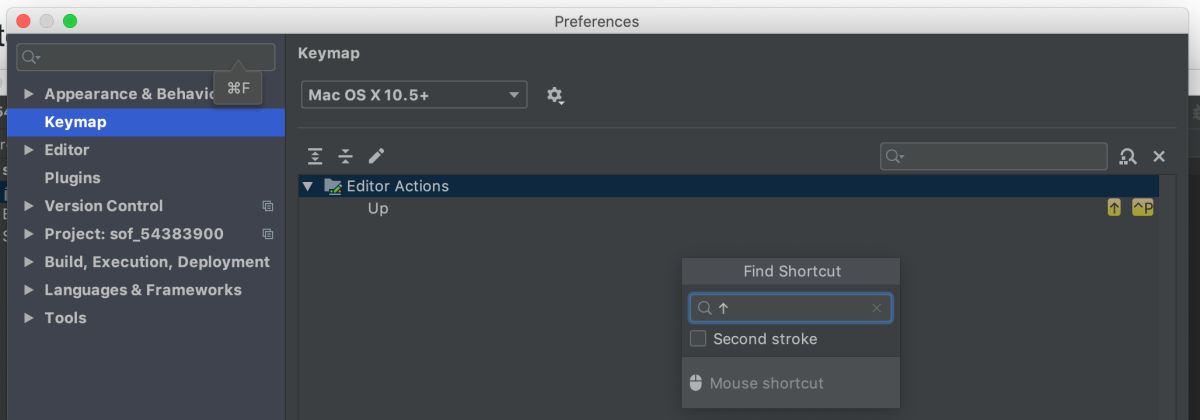Screen dimensions: 1200x420
Task: Expand the Appearance & Behavior settings section
Action: click(29, 94)
